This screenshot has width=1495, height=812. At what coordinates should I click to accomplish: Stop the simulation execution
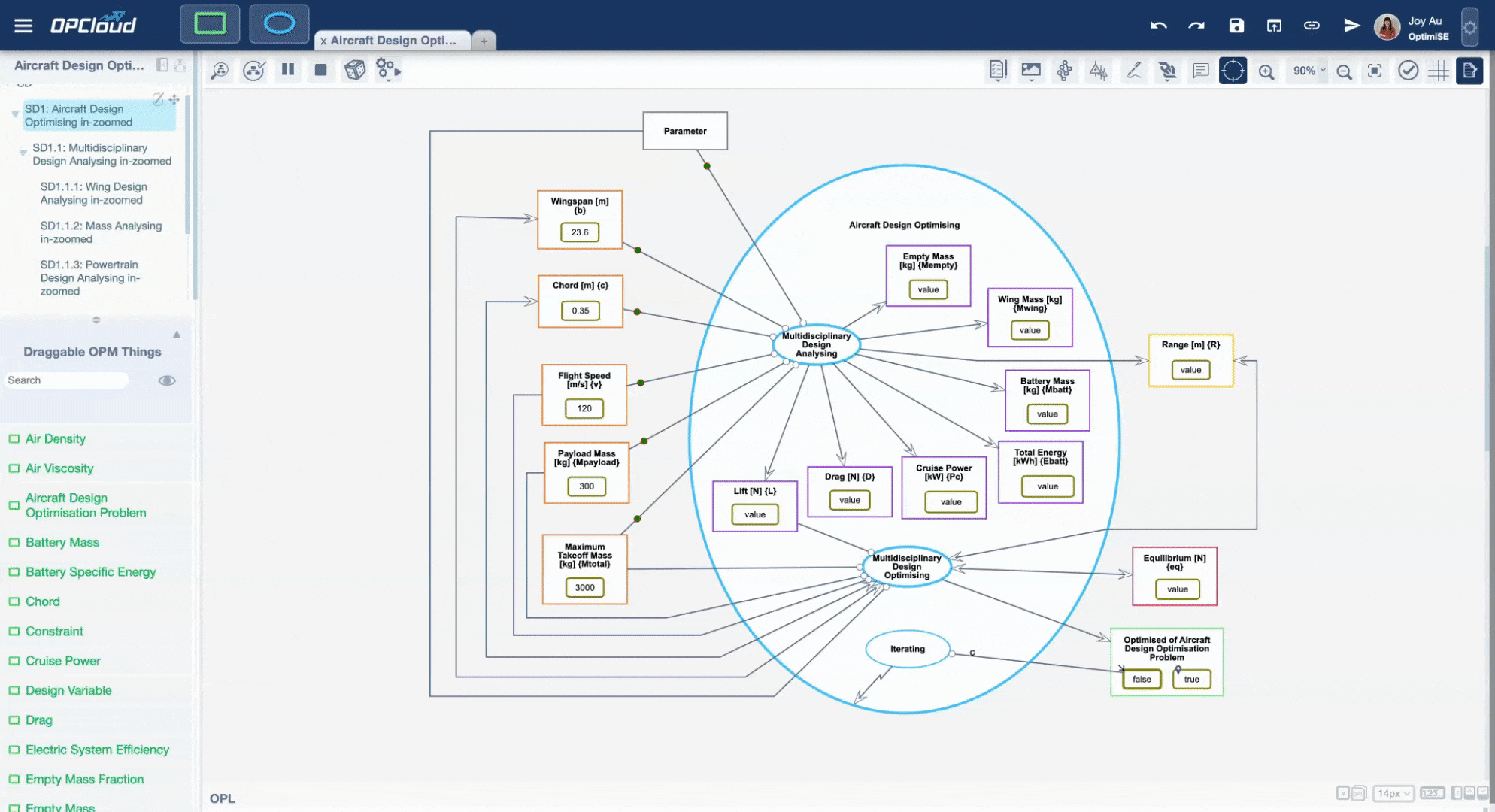click(320, 70)
